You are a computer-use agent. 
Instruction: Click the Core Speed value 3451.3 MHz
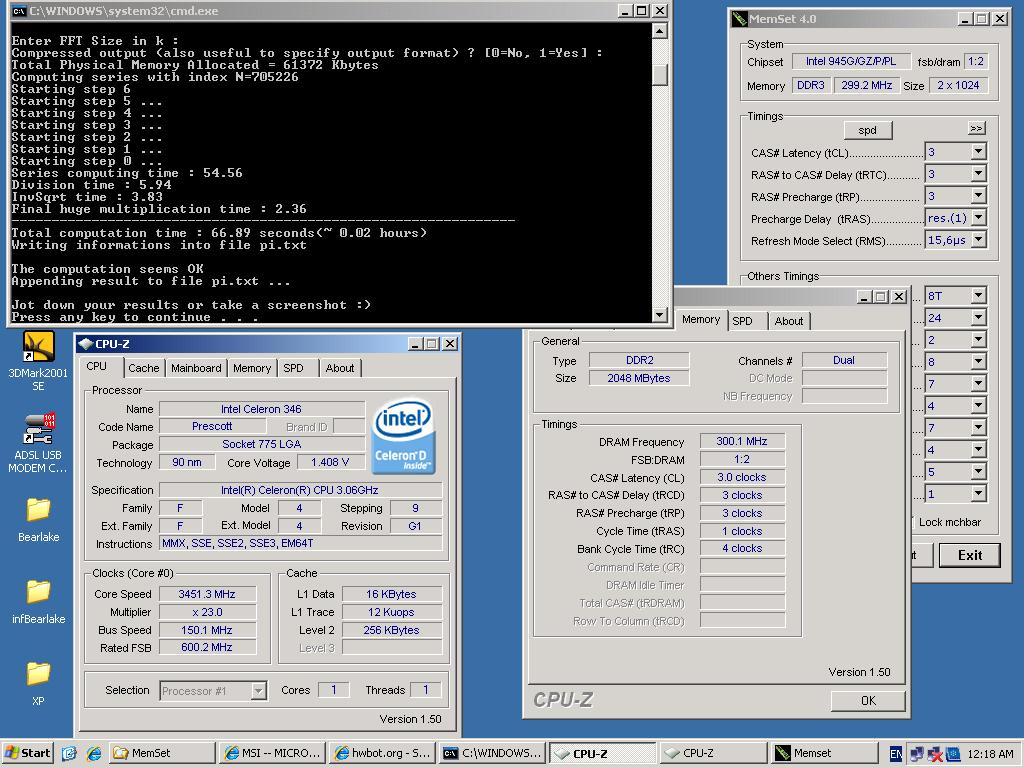207,594
